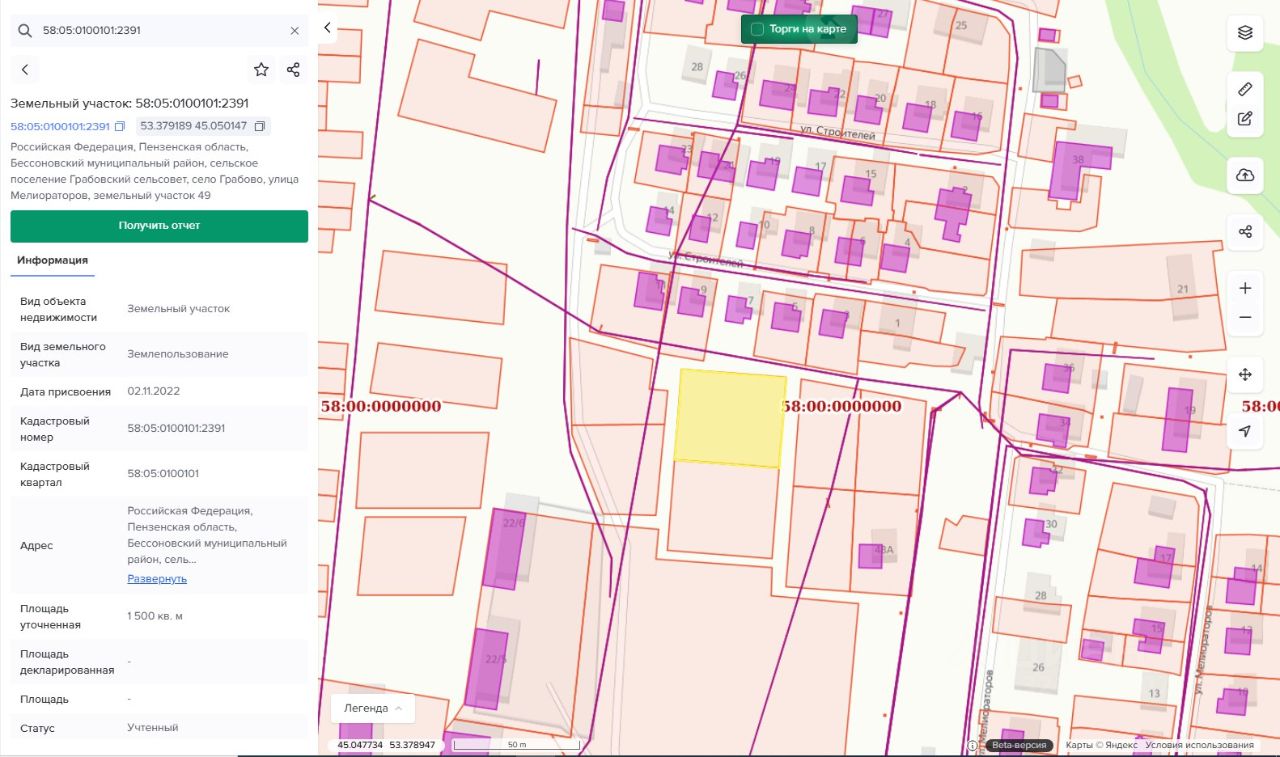Click the four-arrow move map icon

point(1245,375)
